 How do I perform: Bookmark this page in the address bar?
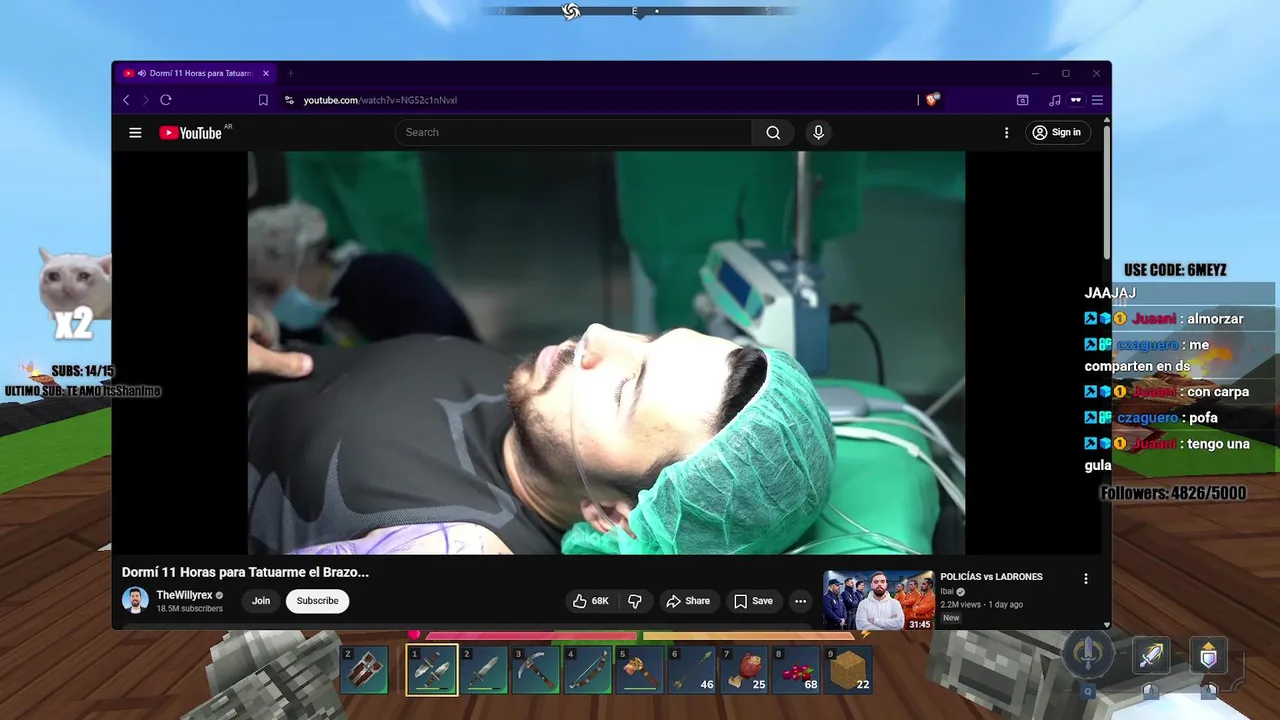tap(263, 100)
